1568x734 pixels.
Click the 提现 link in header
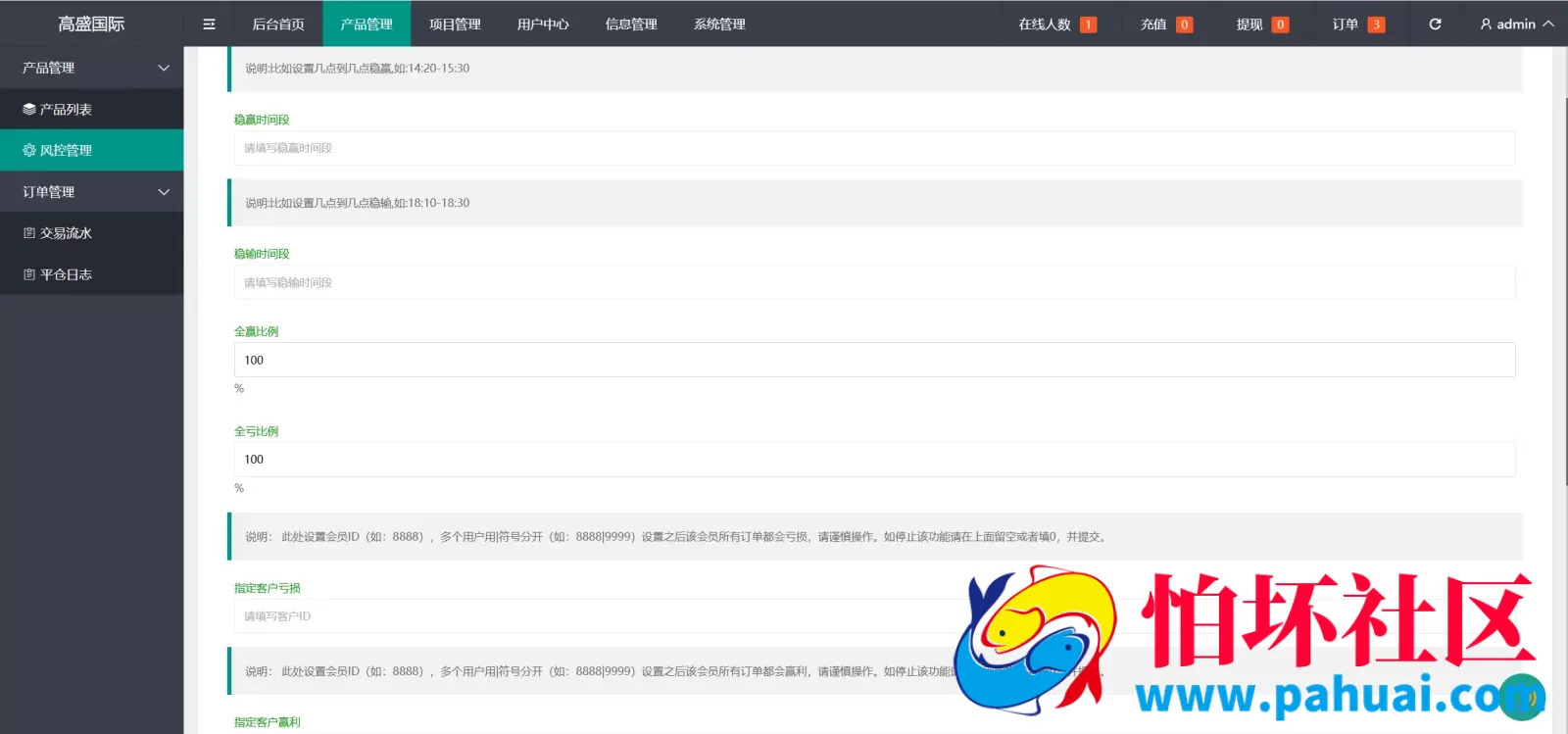tap(1249, 24)
